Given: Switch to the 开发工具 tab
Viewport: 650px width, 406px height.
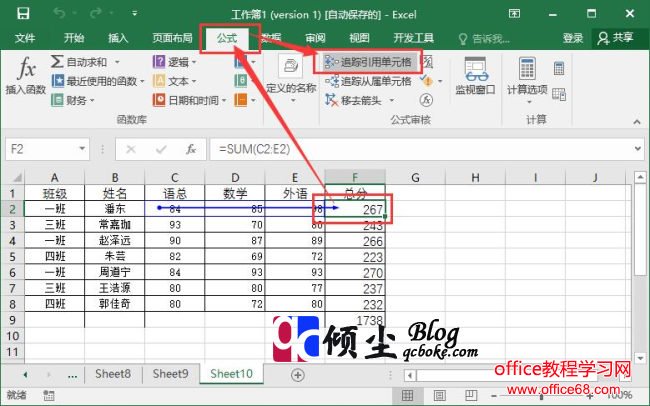Looking at the screenshot, I should pos(413,38).
